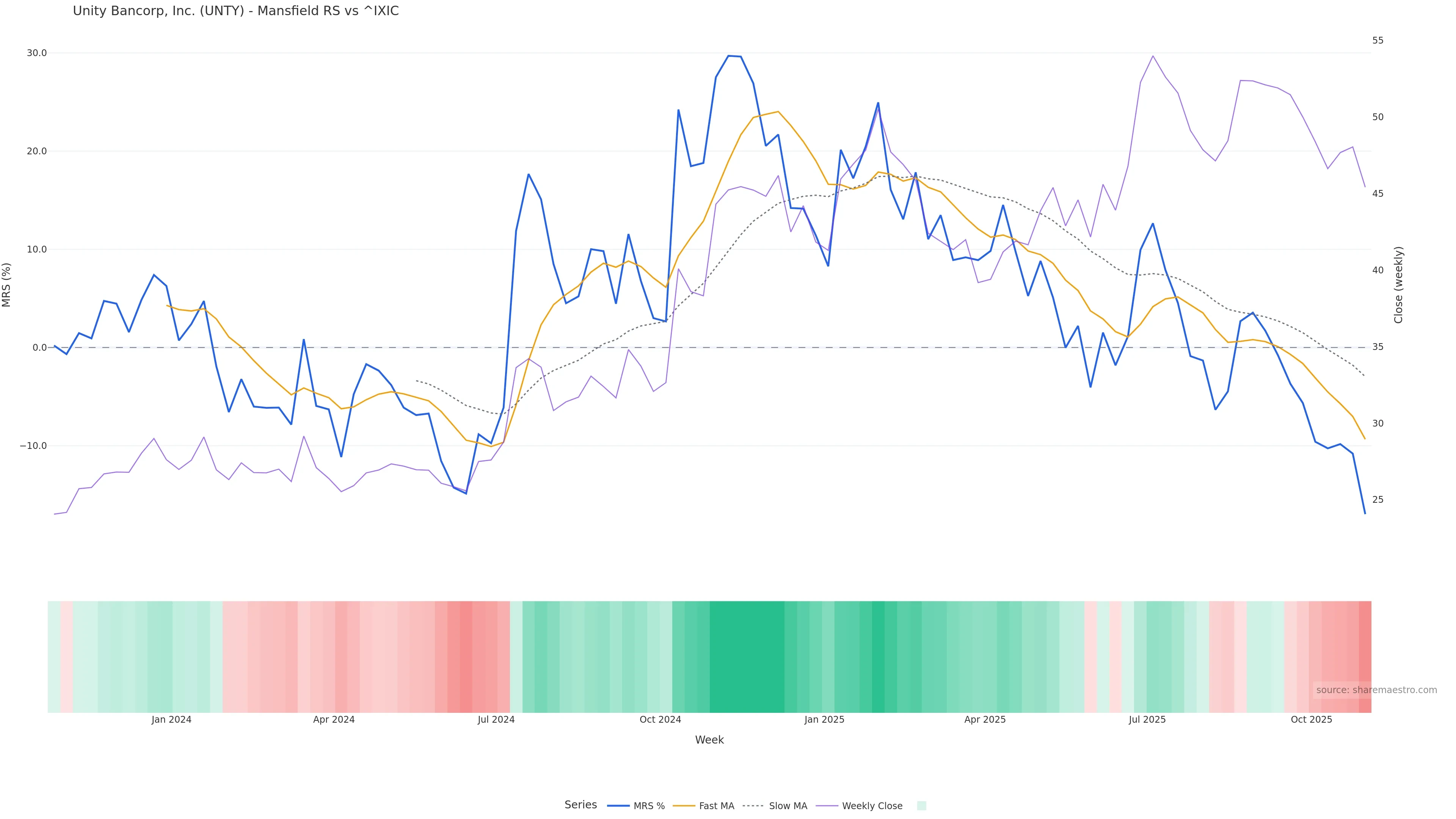This screenshot has width=1456, height=819.
Task: Select the Jan 2025 x-axis tick label
Action: [x=824, y=720]
